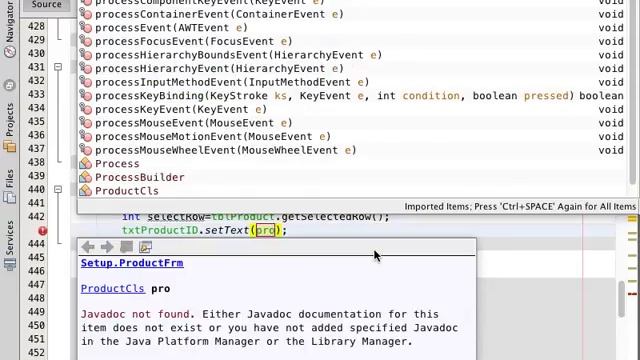The image size is (640, 360).
Task: Select processMouseEvent completion item
Action: (x=351, y=123)
